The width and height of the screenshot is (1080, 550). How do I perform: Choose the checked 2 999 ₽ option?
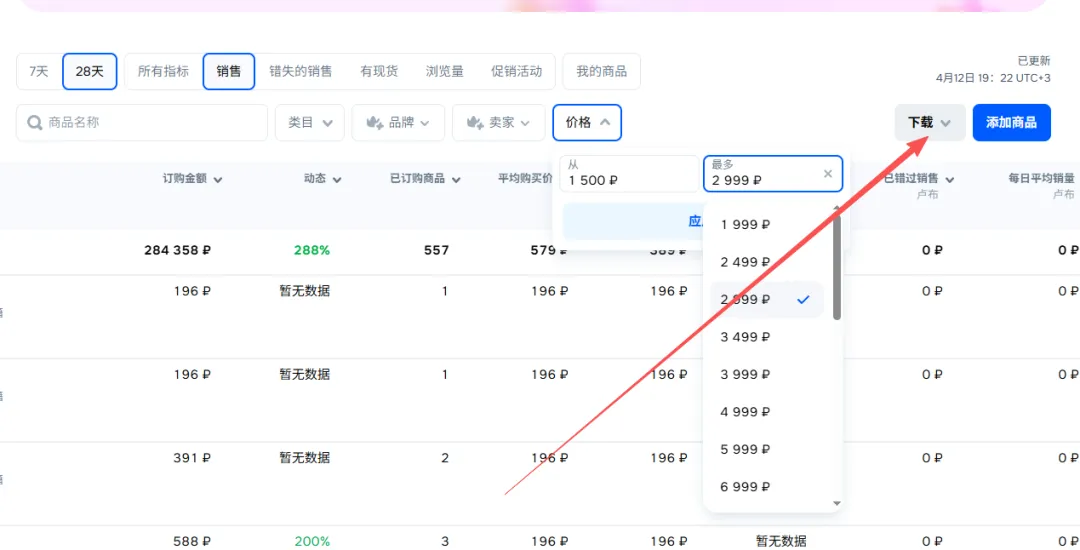(767, 299)
